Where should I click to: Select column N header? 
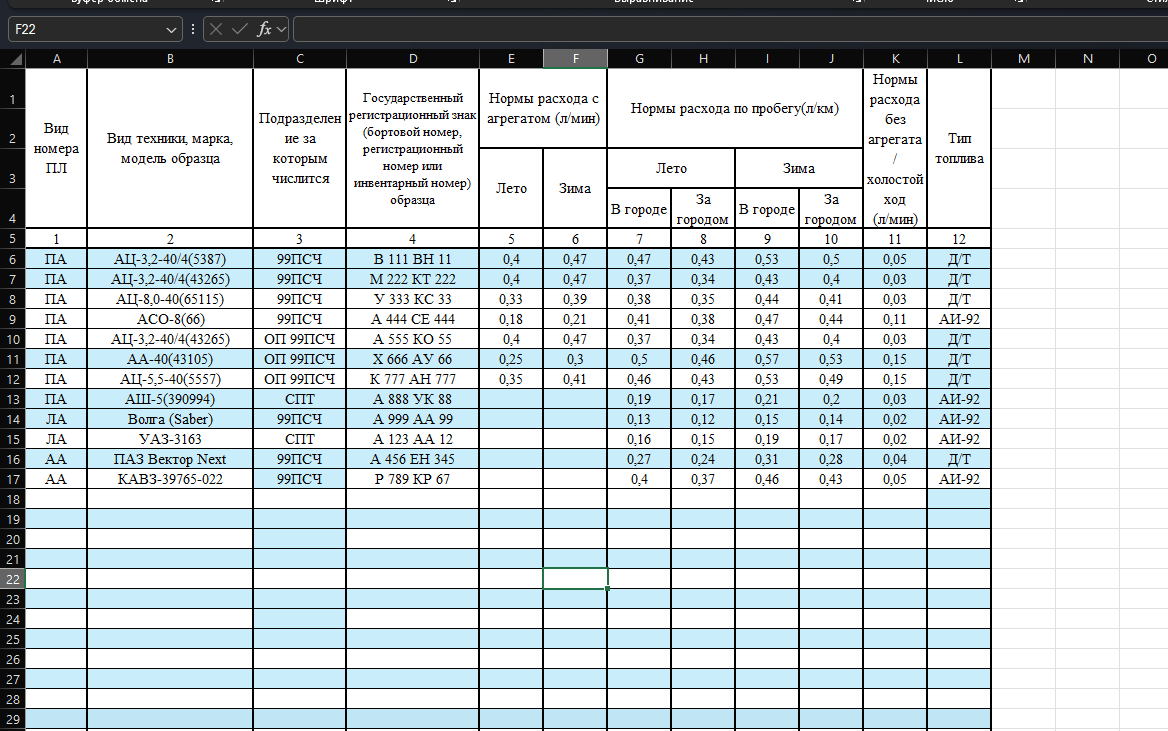[x=1088, y=59]
